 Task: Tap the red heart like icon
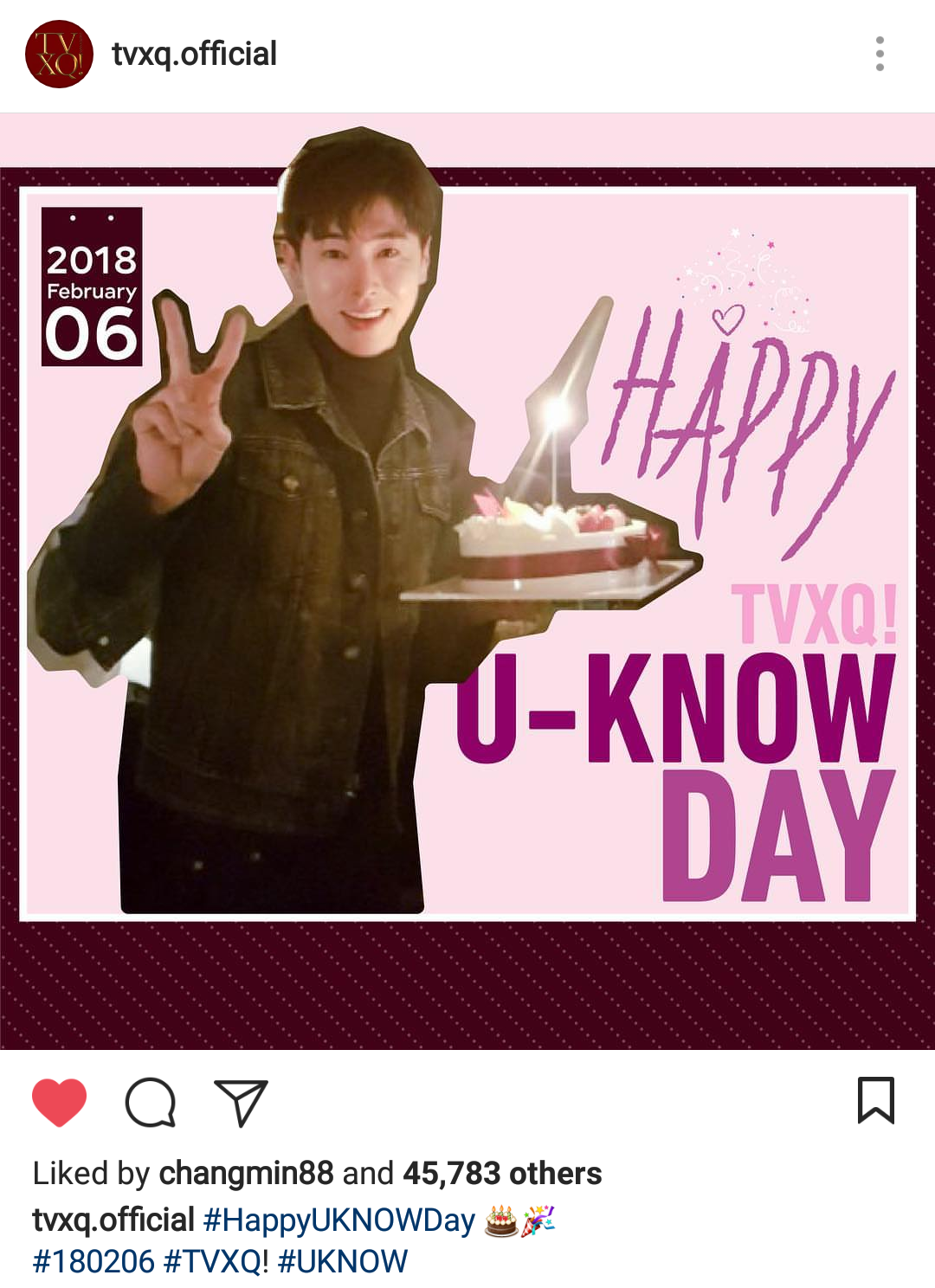tap(59, 1102)
